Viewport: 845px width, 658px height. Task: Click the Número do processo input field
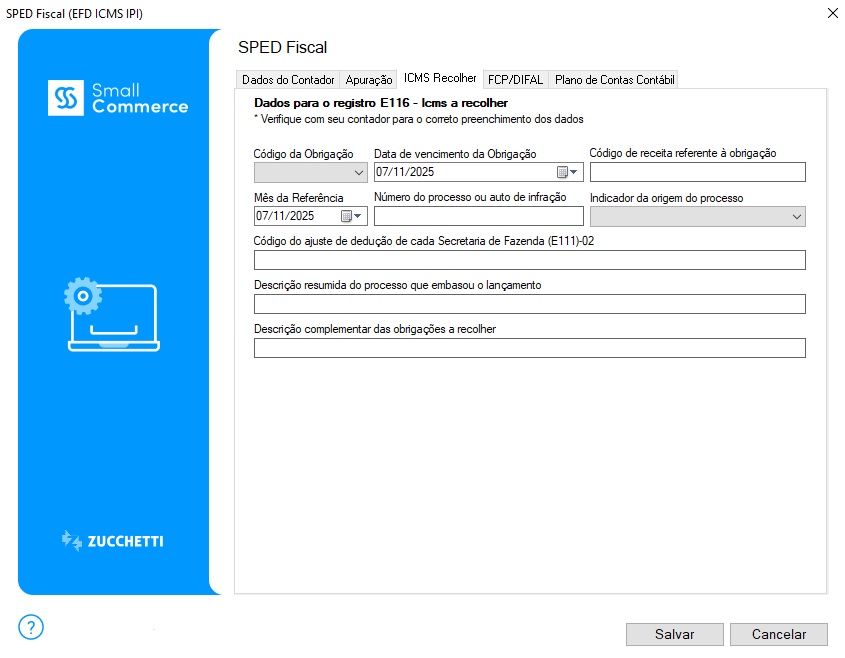click(x=478, y=216)
